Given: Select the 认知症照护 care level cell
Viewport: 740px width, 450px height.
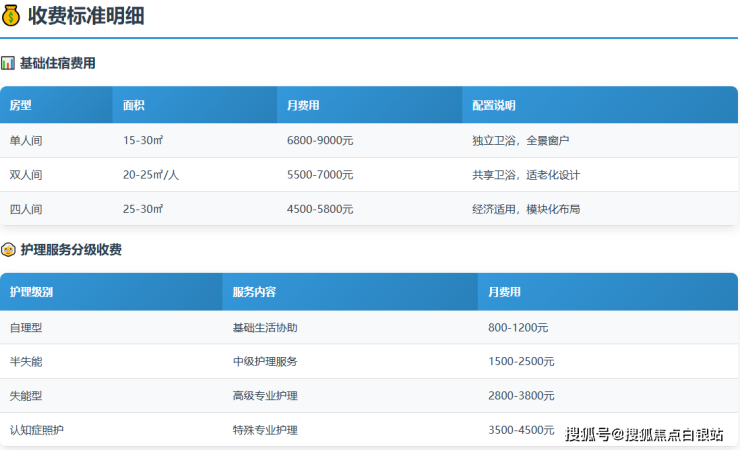Looking at the screenshot, I should point(37,430).
